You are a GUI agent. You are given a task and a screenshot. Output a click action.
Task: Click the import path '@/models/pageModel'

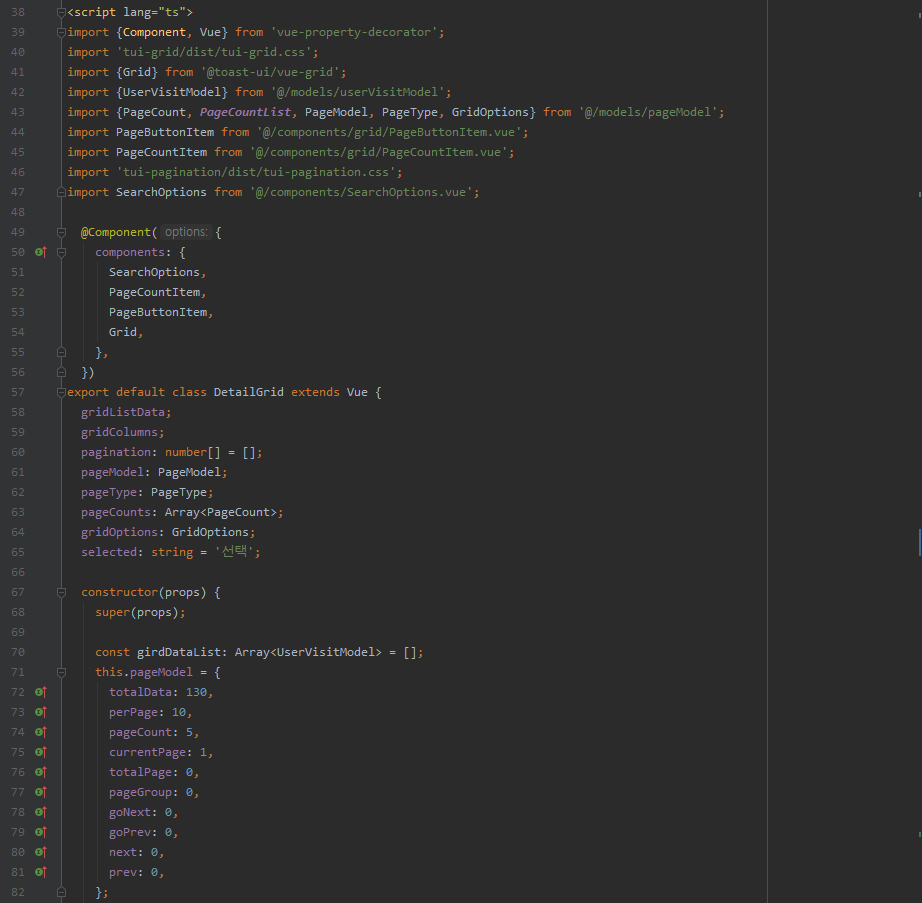648,111
